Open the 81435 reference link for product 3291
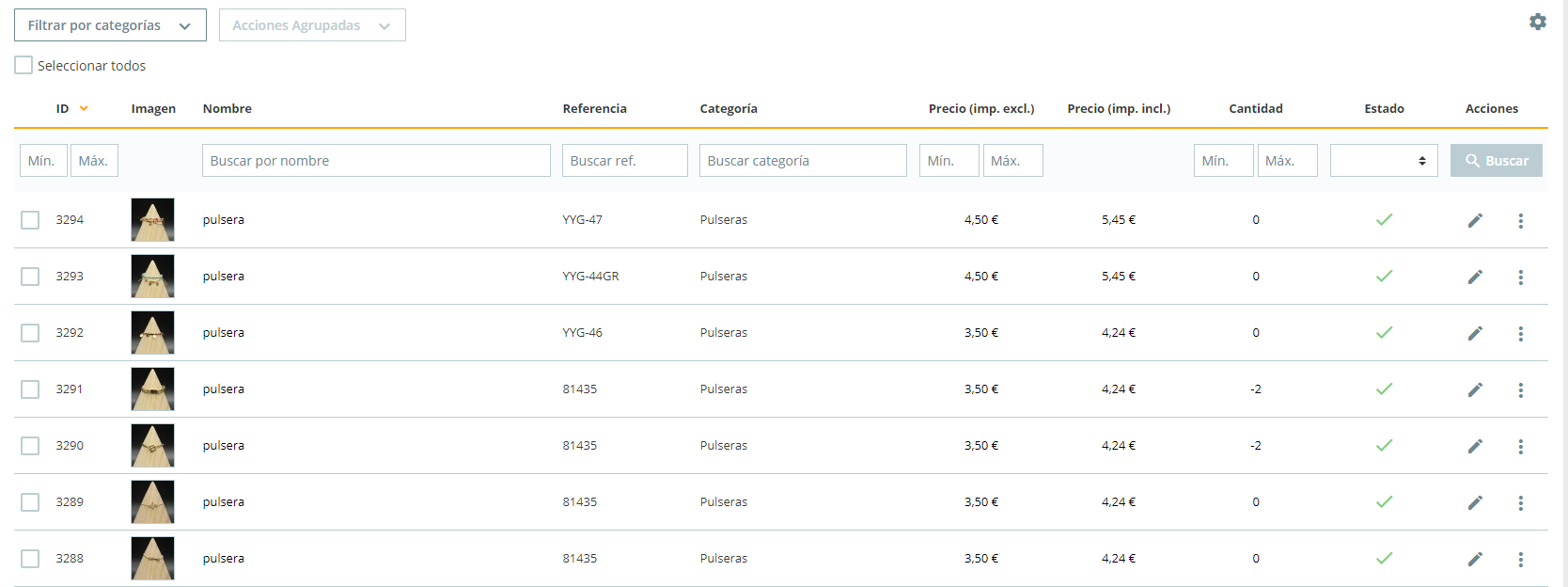This screenshot has height=587, width=1568. [x=580, y=389]
